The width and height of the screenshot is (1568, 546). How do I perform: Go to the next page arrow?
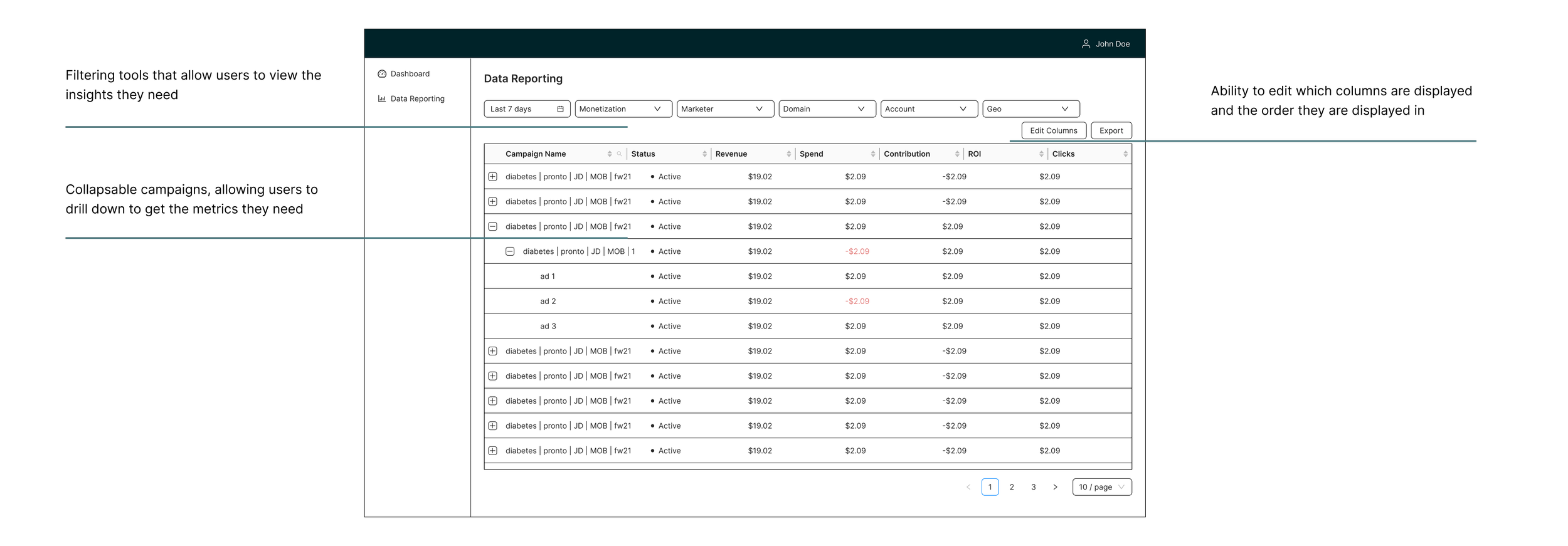tap(1056, 487)
